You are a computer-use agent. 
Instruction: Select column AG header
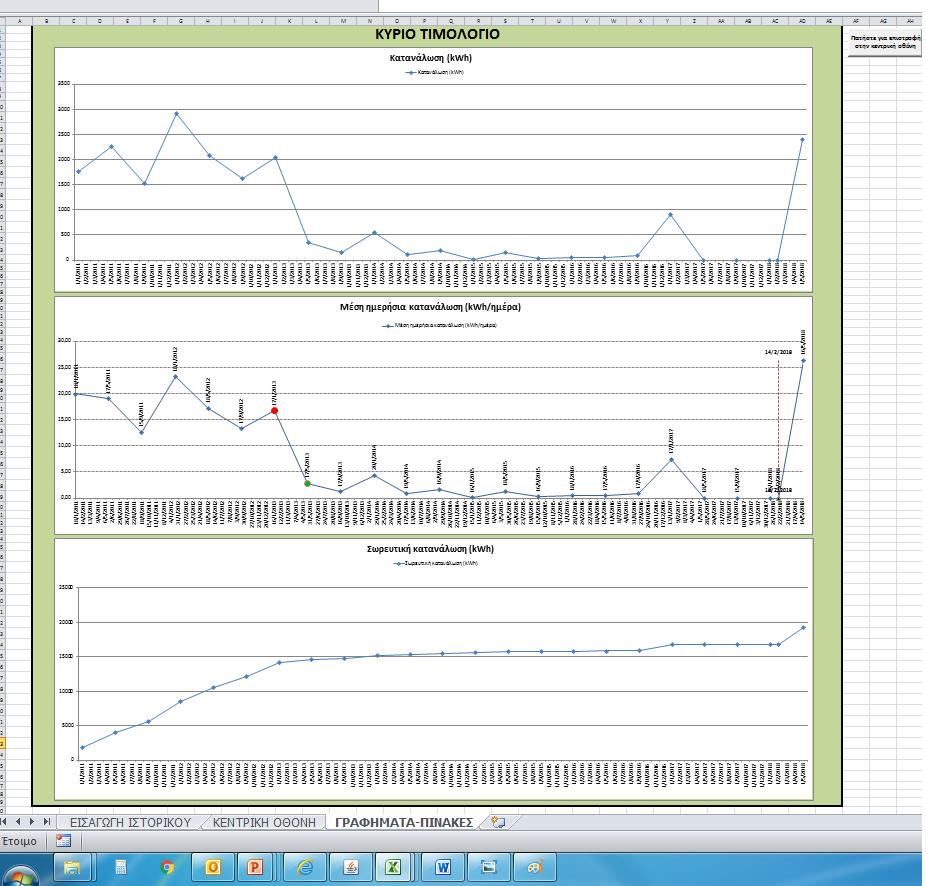883,21
